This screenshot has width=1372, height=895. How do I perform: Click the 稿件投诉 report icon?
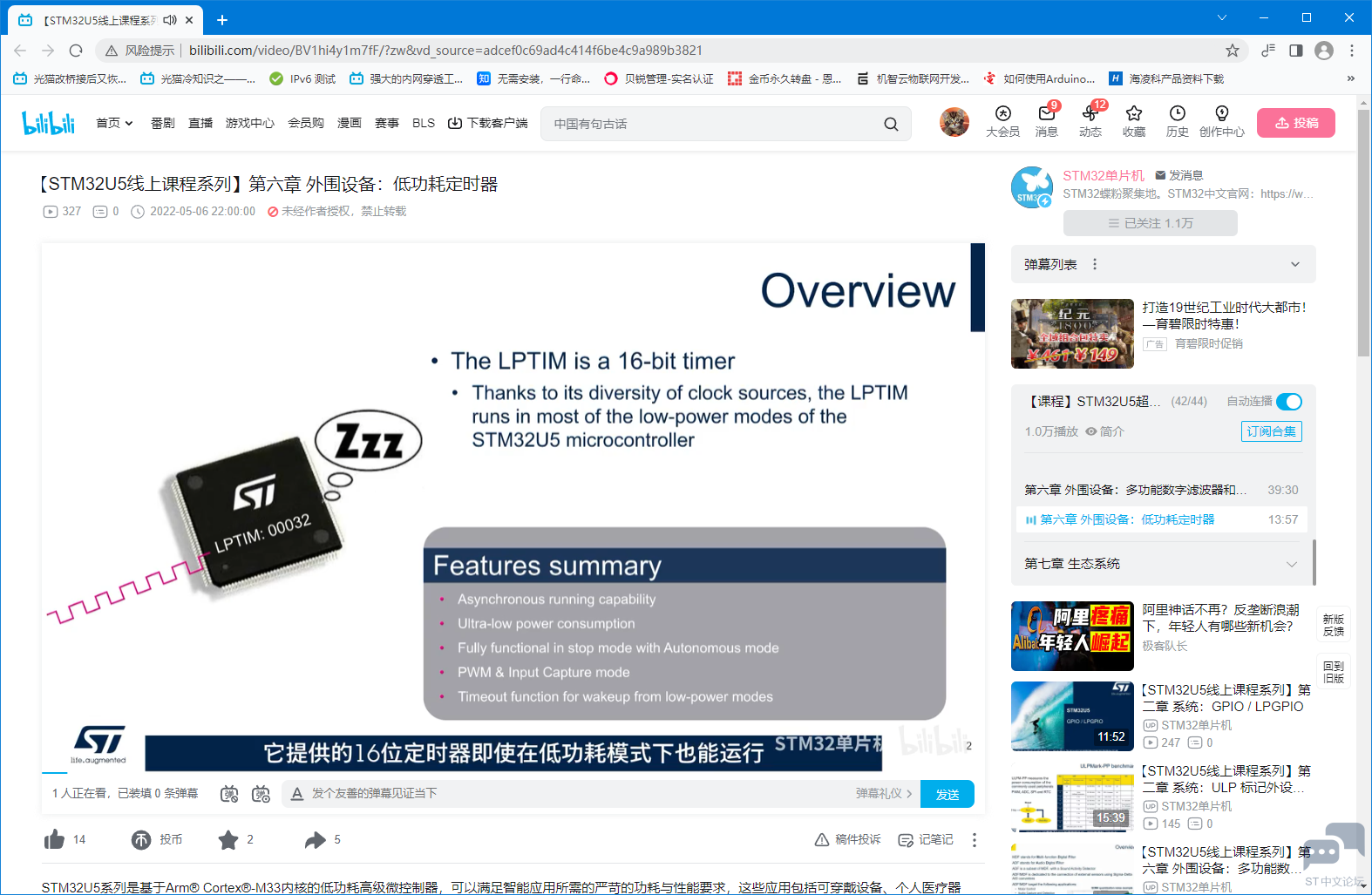click(822, 839)
